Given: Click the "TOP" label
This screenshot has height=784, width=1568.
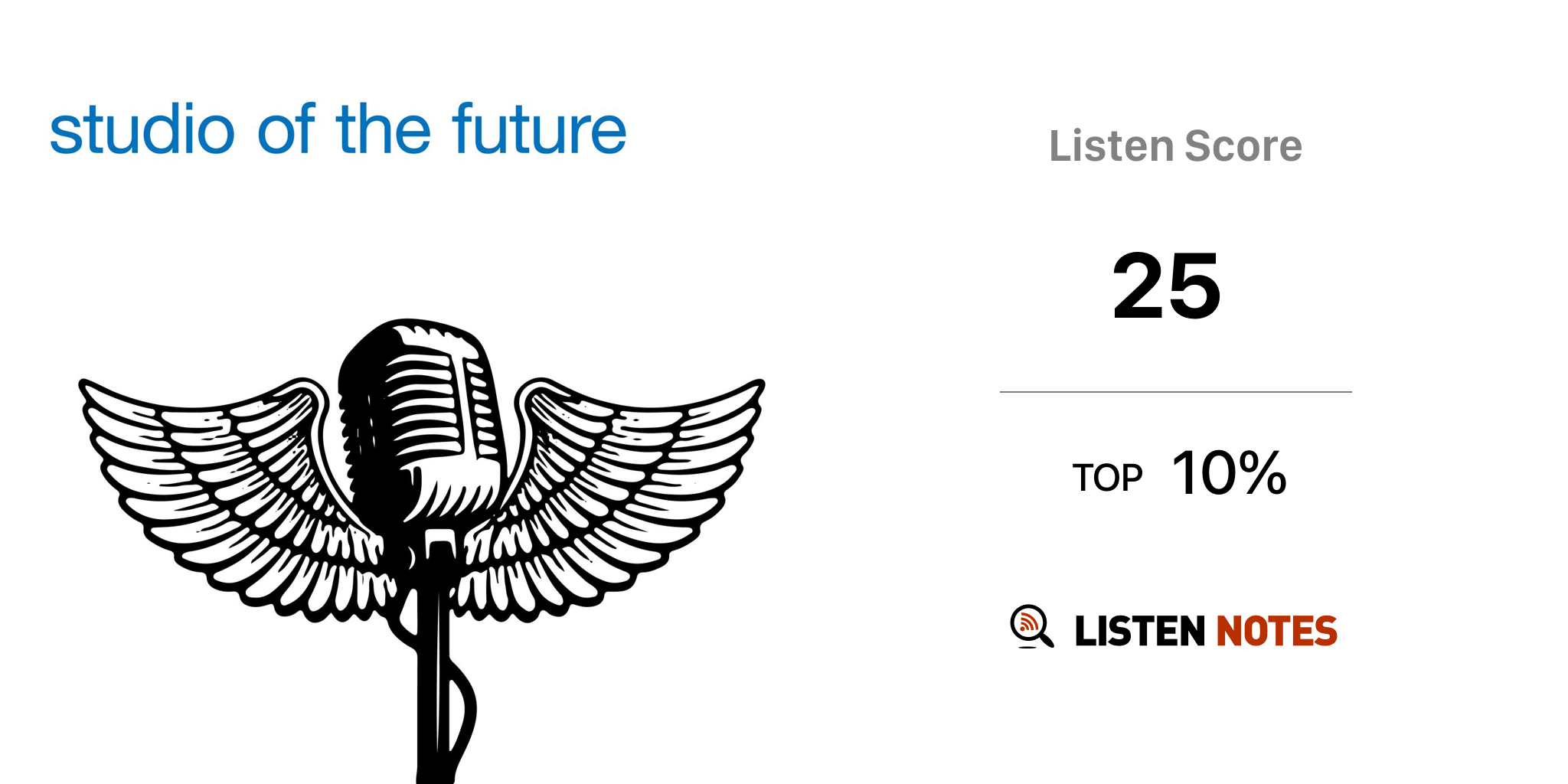Looking at the screenshot, I should click(x=1107, y=479).
